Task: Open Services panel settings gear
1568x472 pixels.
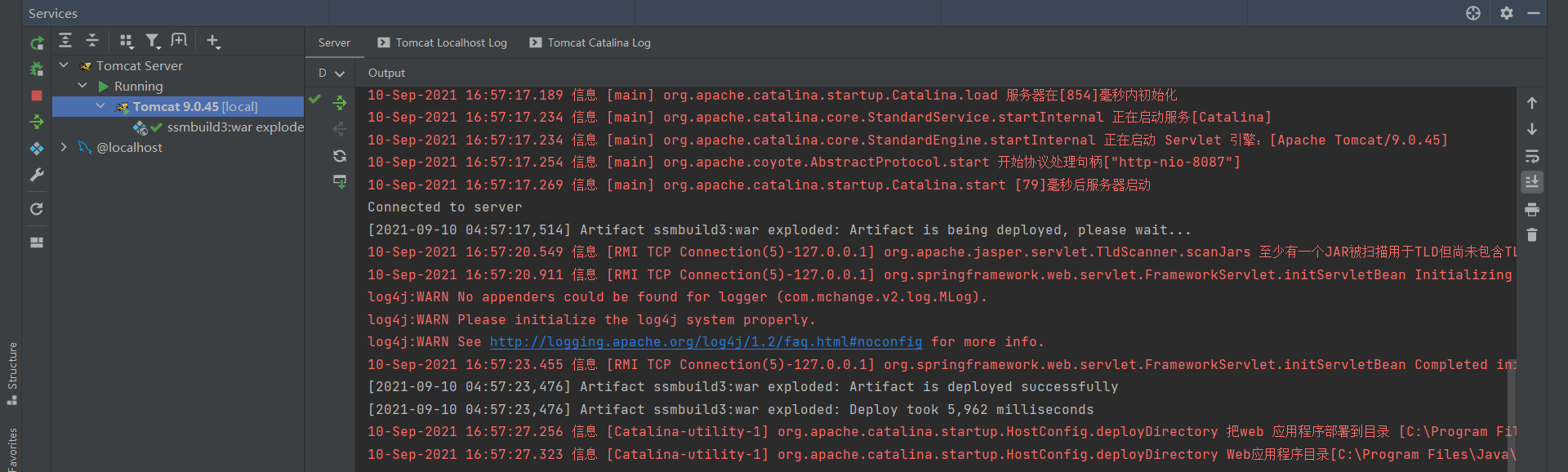Action: click(x=1507, y=13)
